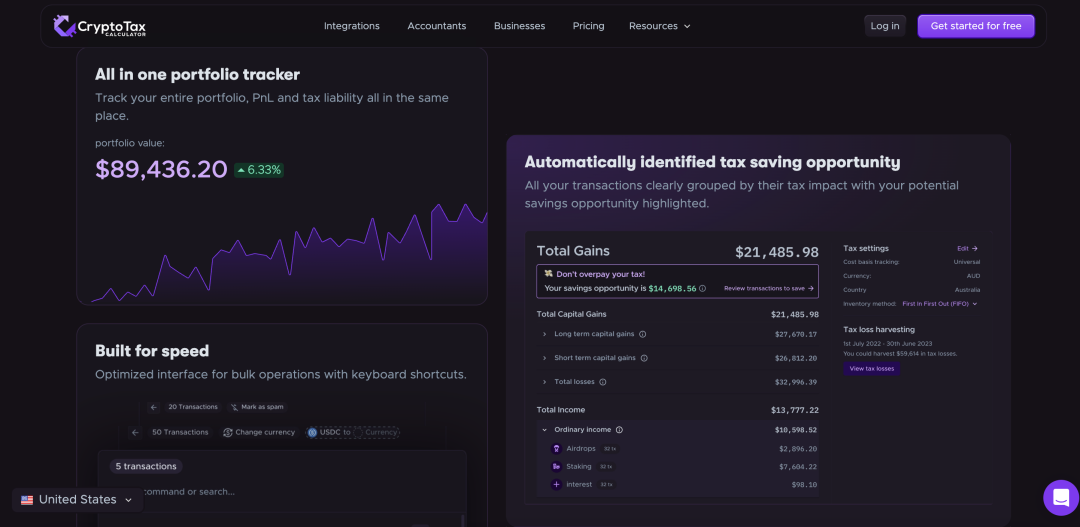Go to the Pricing page
Viewport: 1080px width, 527px height.
tap(588, 26)
